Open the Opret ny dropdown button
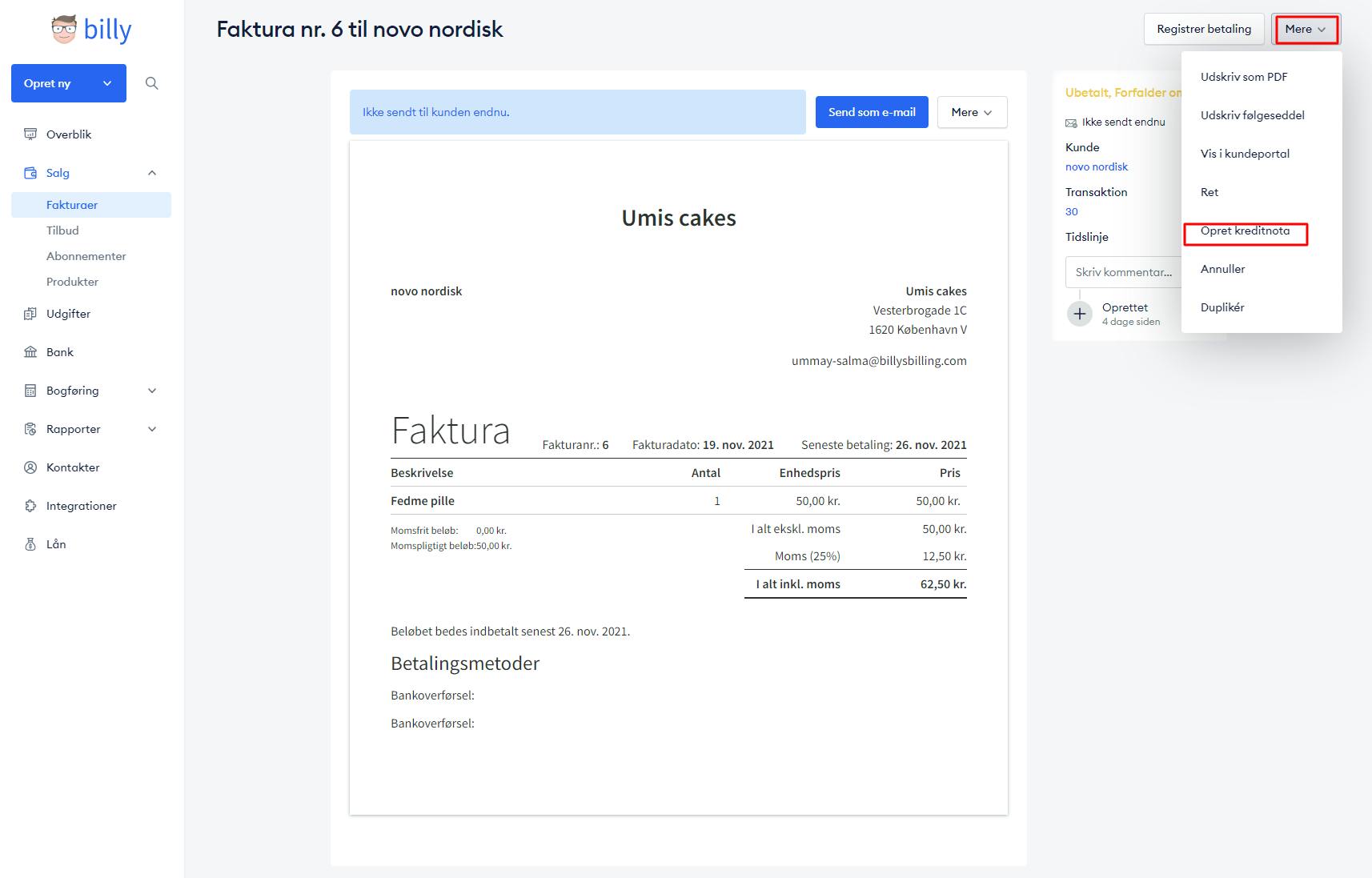This screenshot has height=878, width=1372. click(x=69, y=83)
